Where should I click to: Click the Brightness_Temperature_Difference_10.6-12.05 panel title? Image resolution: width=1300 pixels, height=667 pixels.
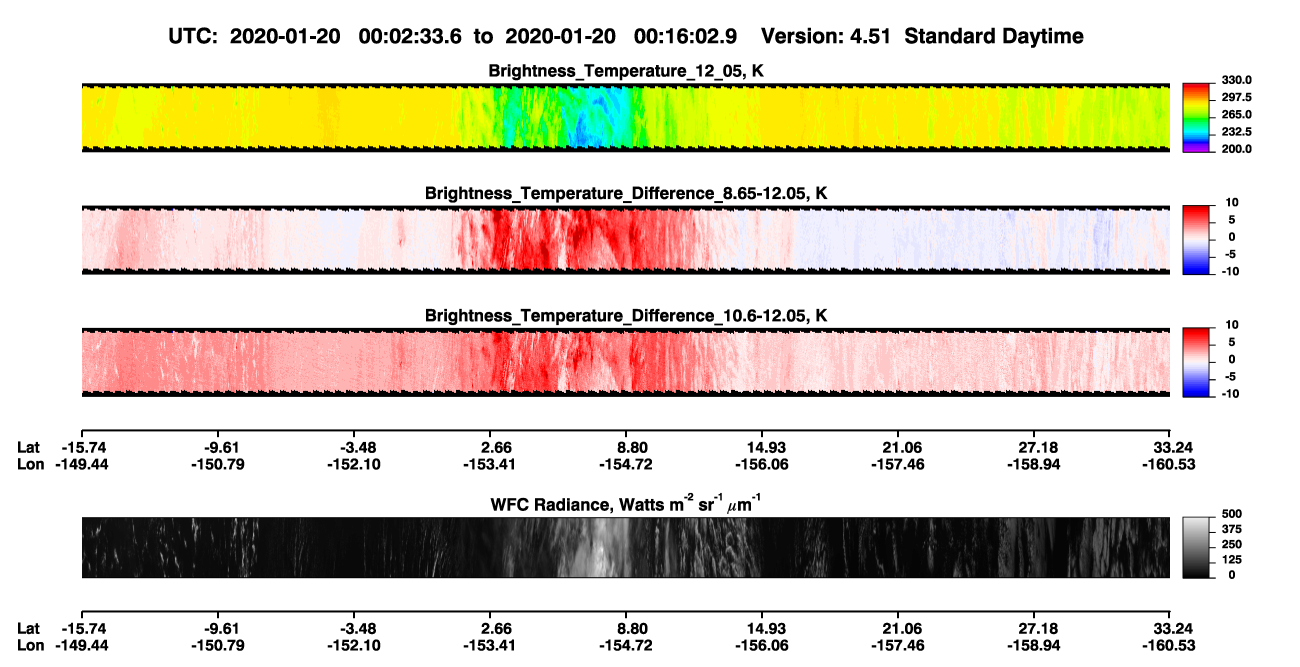pos(626,316)
